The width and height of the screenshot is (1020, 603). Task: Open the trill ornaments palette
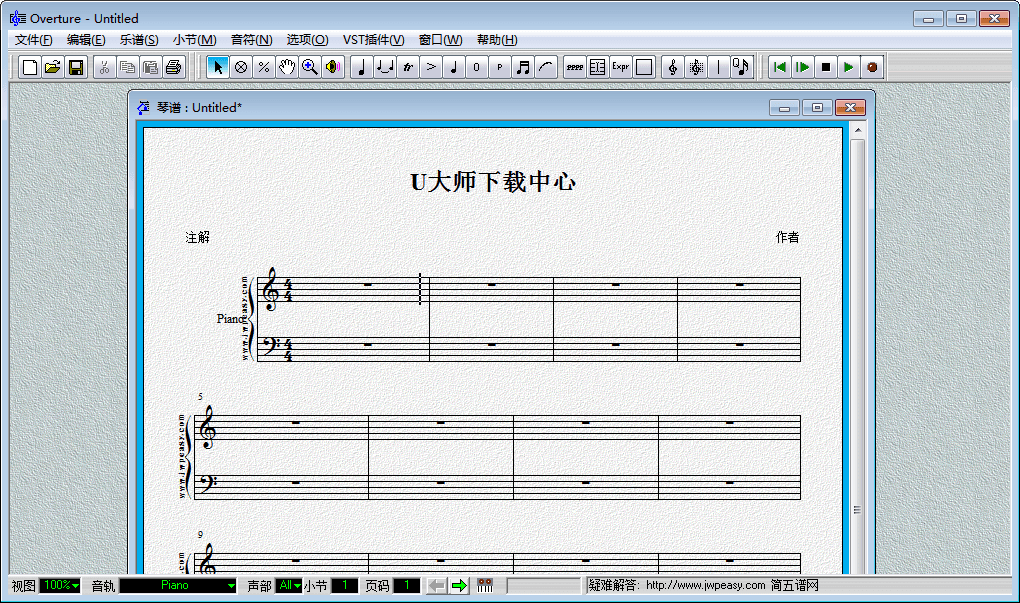(408, 67)
